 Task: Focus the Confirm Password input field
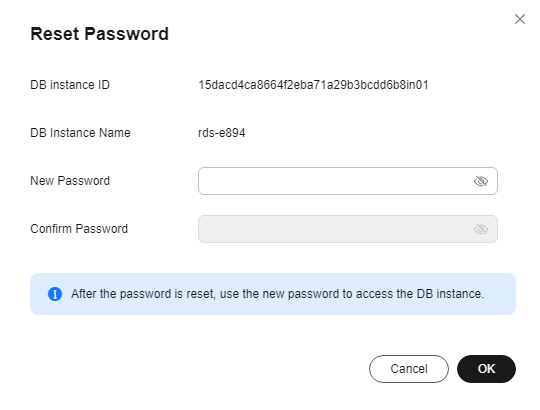point(348,229)
